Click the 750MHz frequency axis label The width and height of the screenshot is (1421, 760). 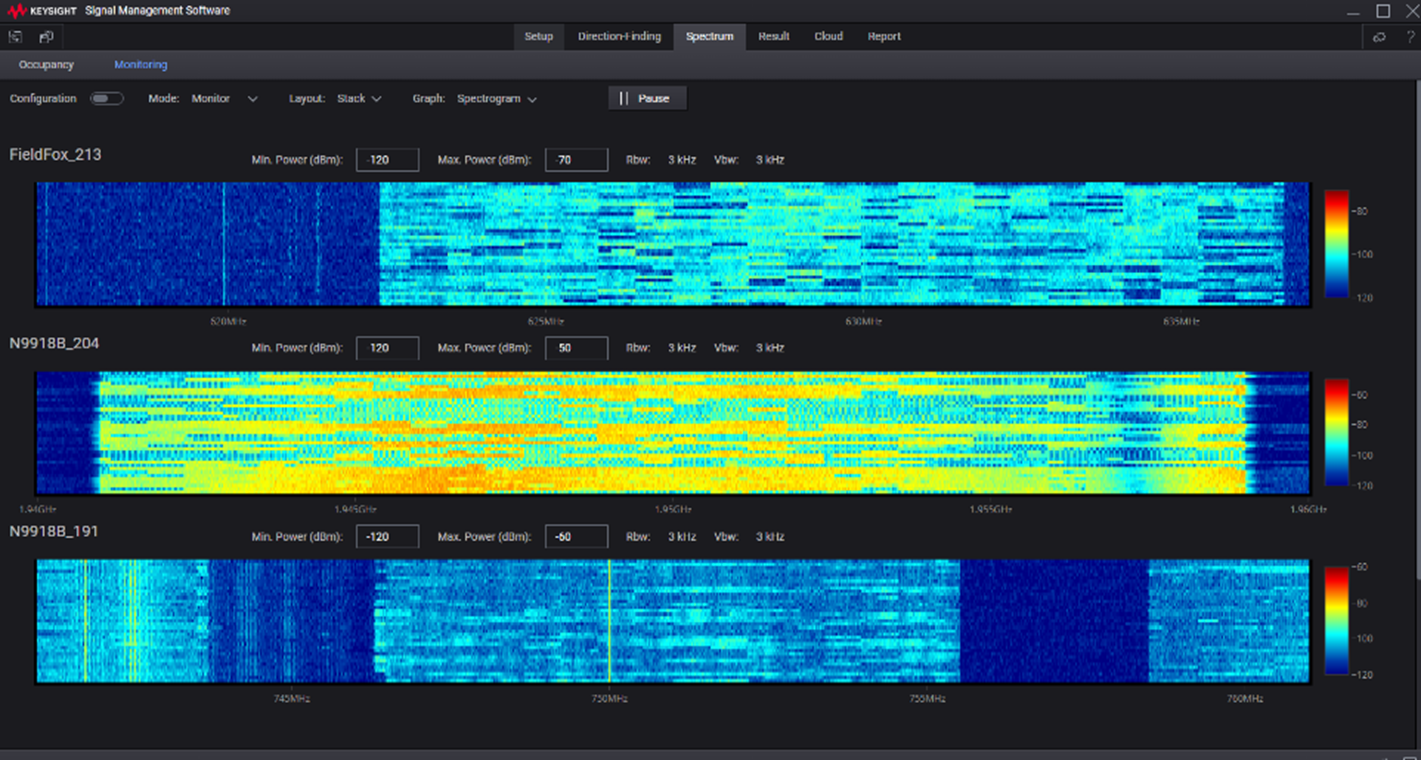click(609, 699)
